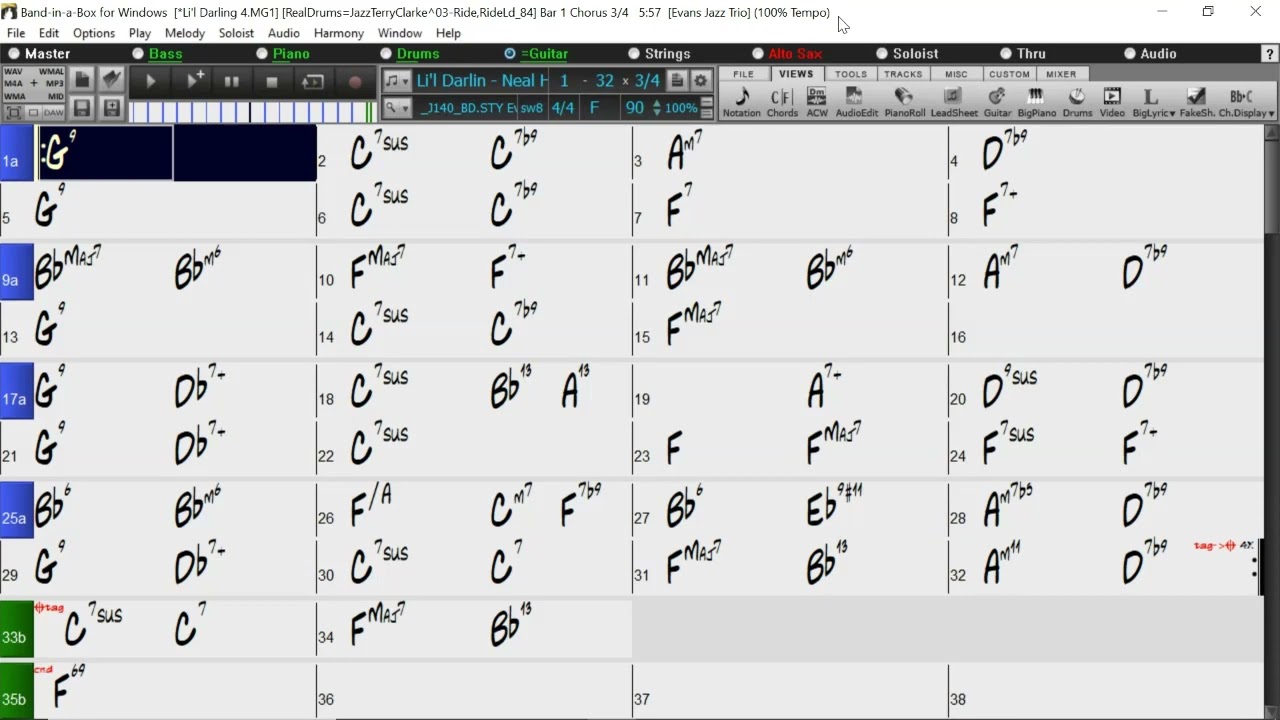Viewport: 1280px width, 720px height.
Task: Open the song selection dropdown button
Action: [397, 81]
